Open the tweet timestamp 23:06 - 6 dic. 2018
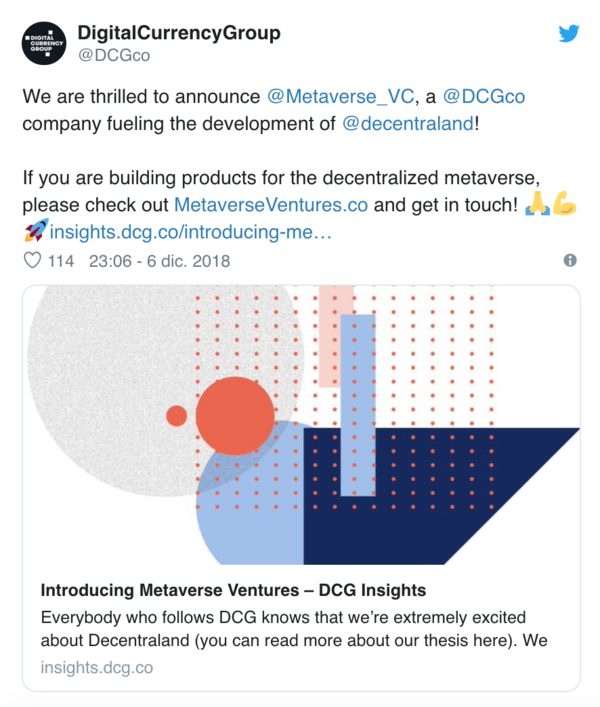This screenshot has height=707, width=600. (160, 261)
